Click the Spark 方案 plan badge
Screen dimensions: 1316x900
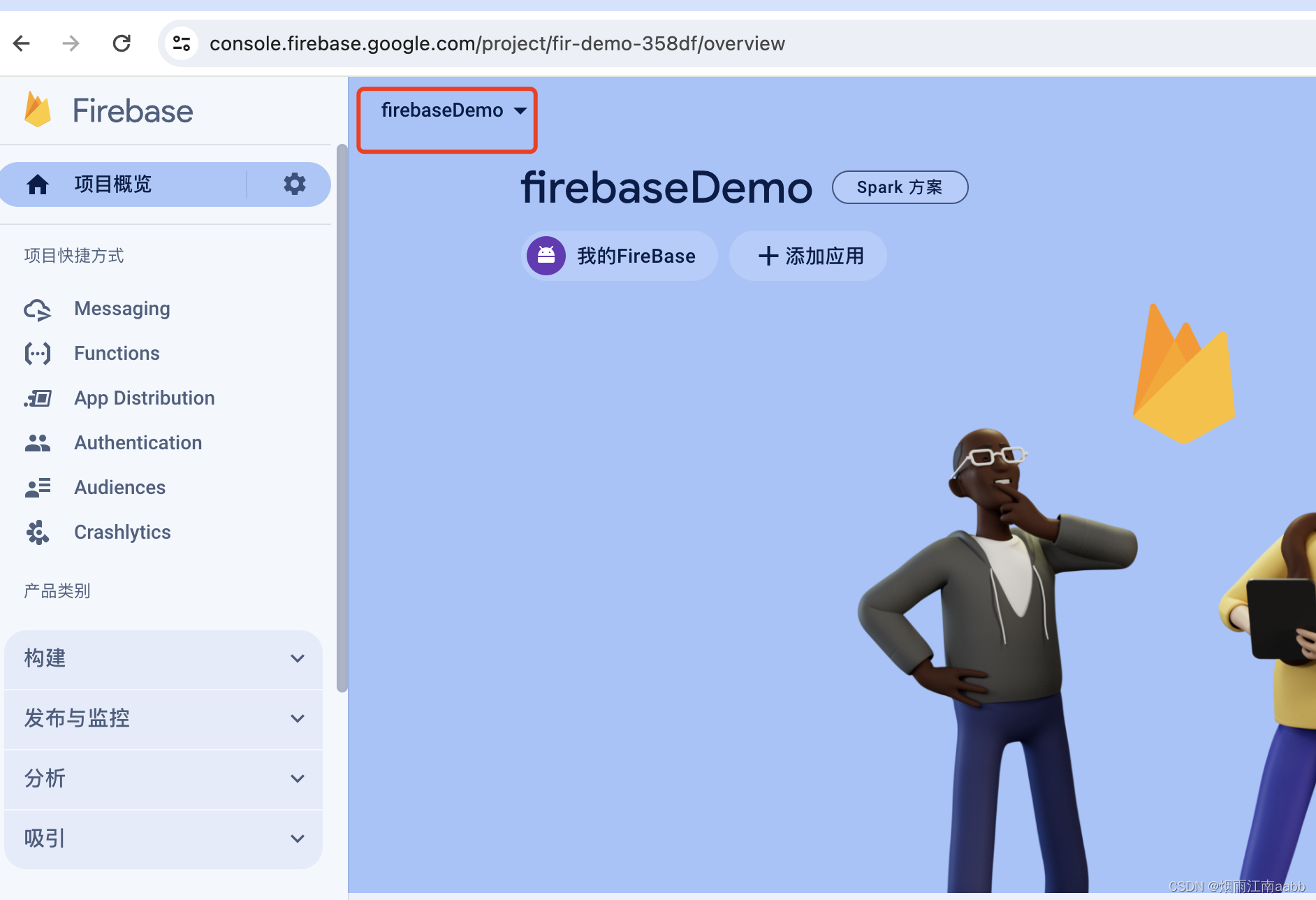pos(900,187)
